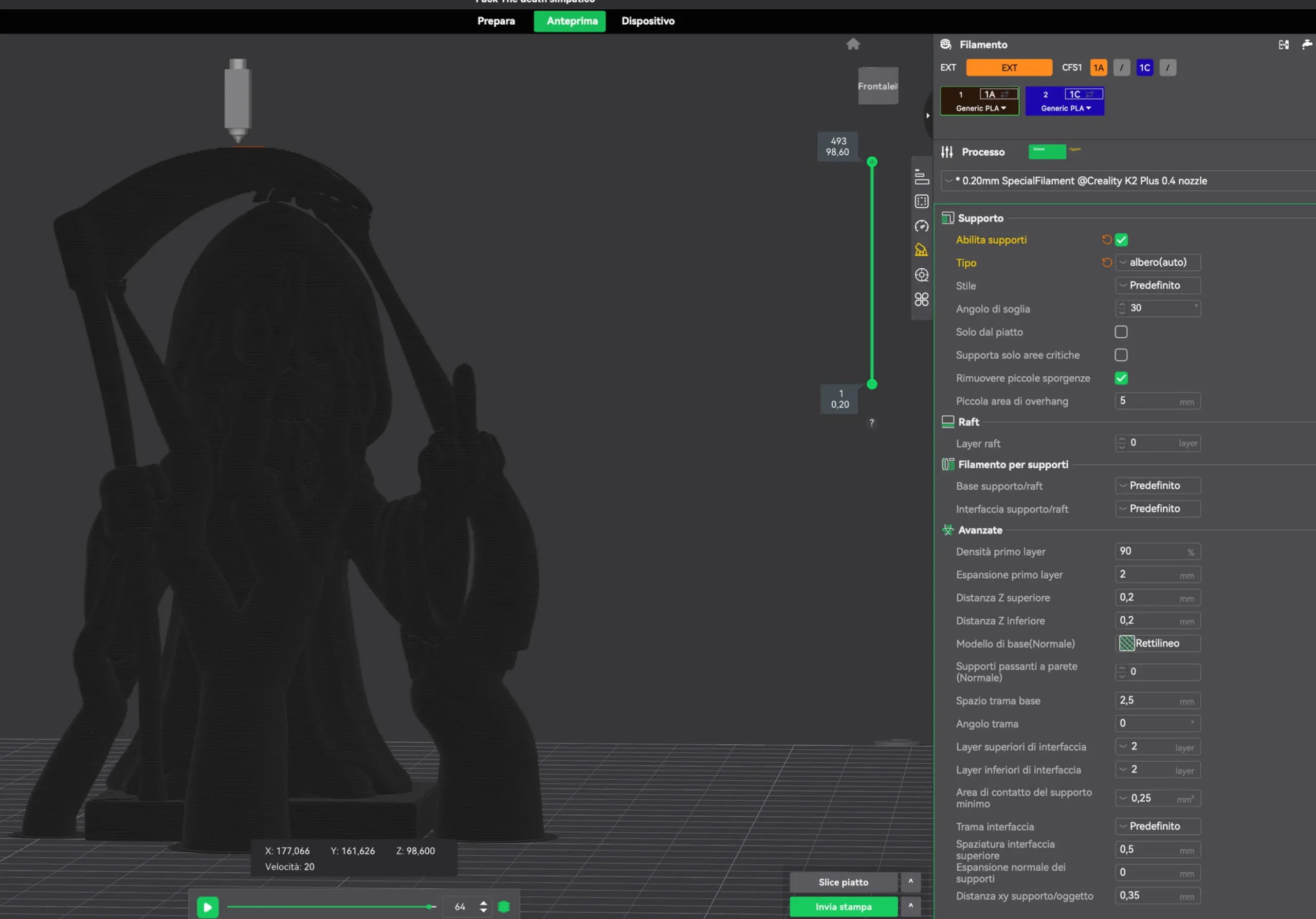Click the Supporto section icon
Screen dimensions: 1316x919
click(947, 218)
